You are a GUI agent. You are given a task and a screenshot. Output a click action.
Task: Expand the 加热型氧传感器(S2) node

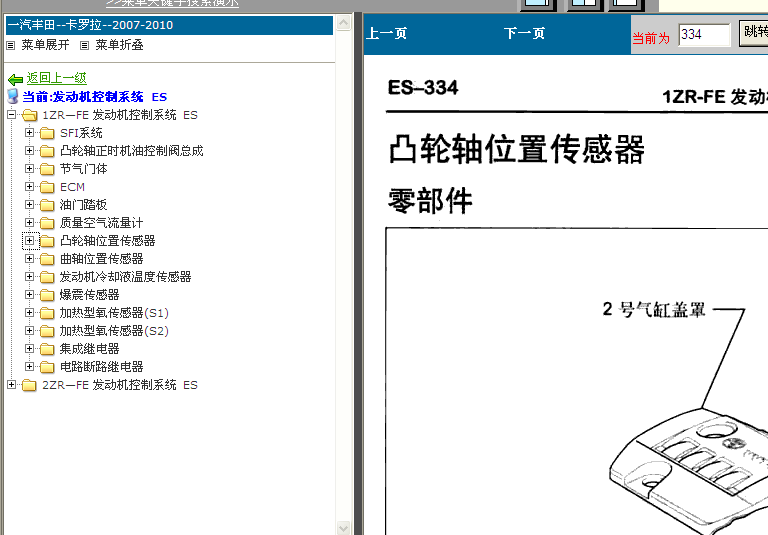click(29, 331)
